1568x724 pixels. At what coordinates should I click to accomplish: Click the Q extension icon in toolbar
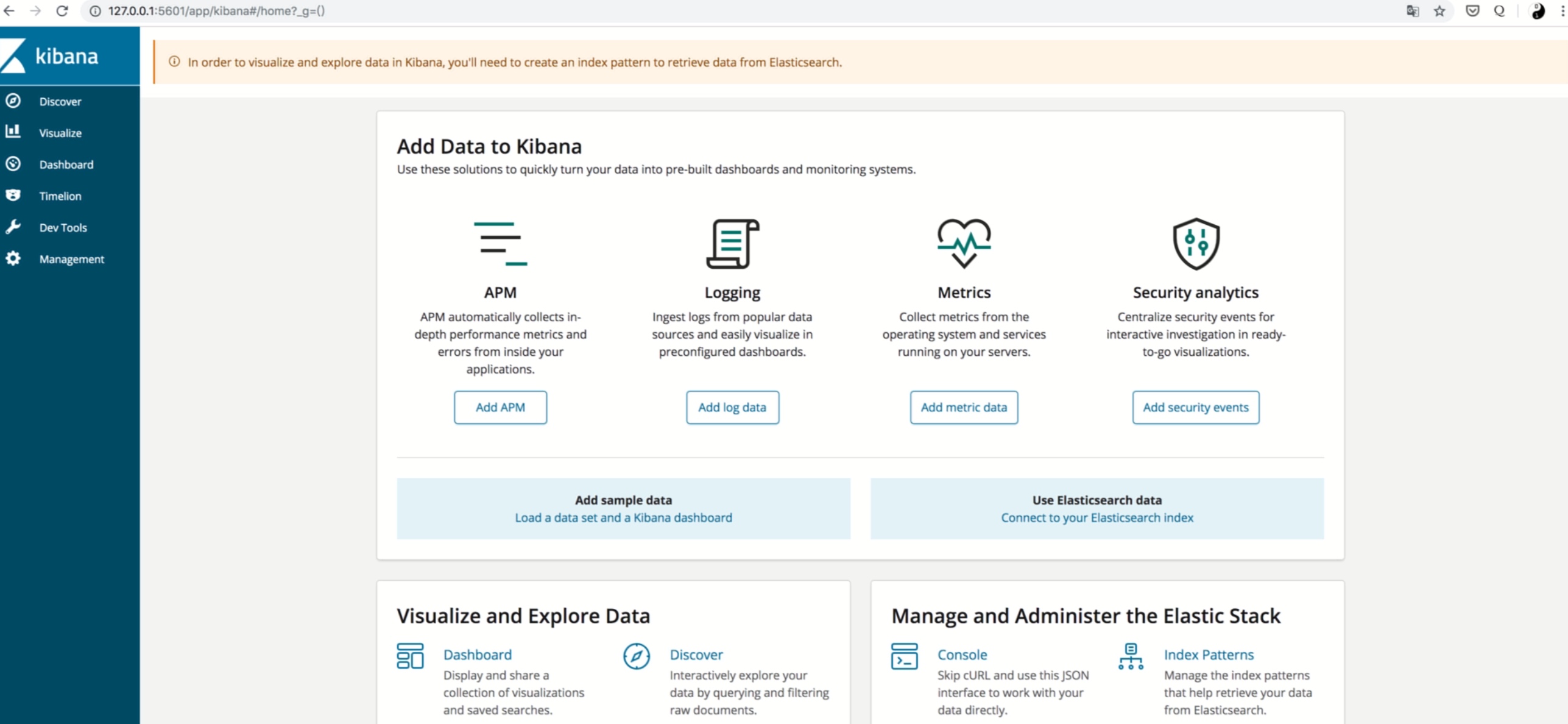tap(1499, 10)
